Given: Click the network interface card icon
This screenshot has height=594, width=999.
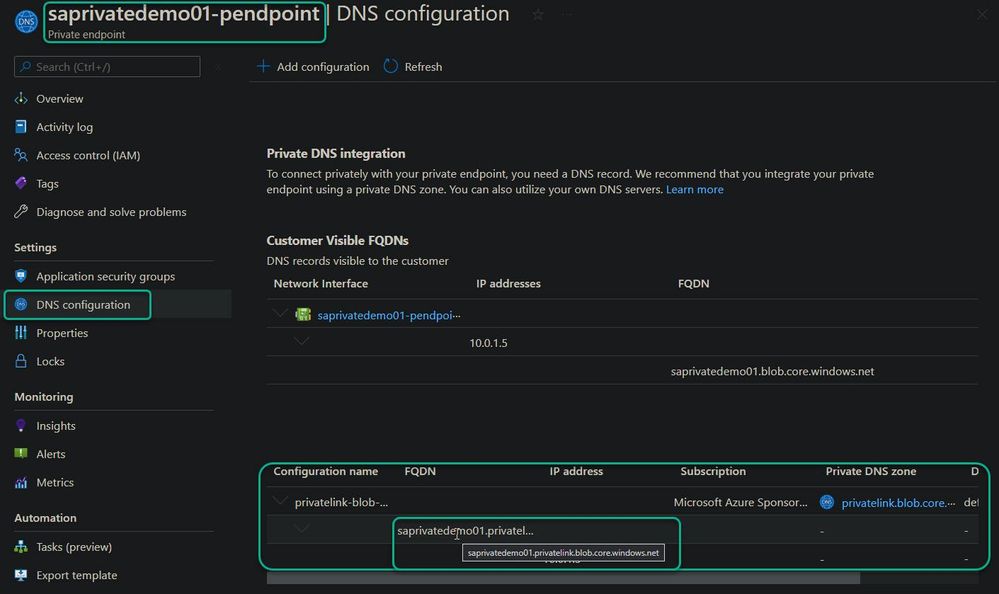Looking at the screenshot, I should point(303,314).
